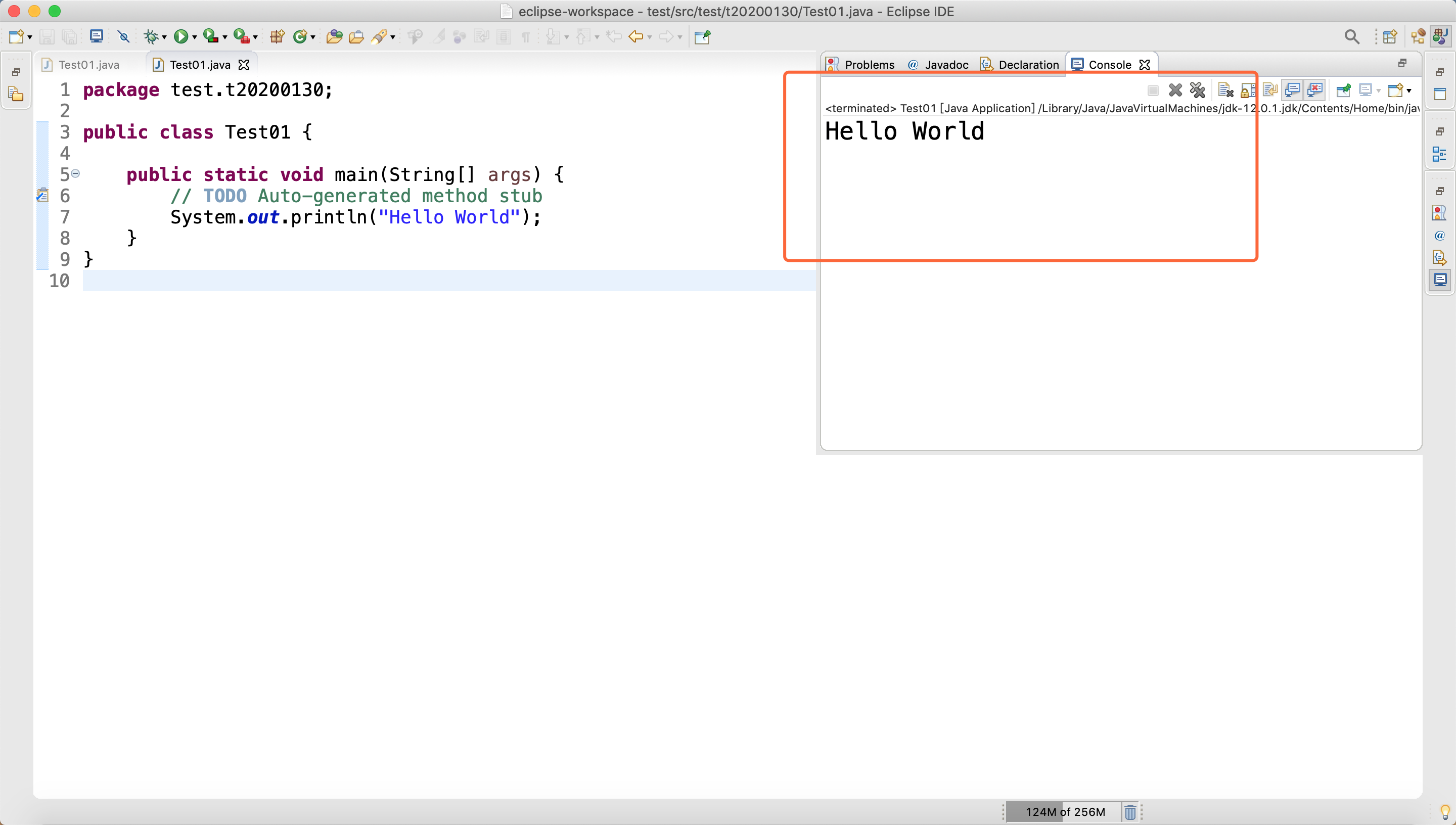Screen dimensions: 1456x825
Task: Click Remove All Terminated Launches icon
Action: tap(1197, 90)
